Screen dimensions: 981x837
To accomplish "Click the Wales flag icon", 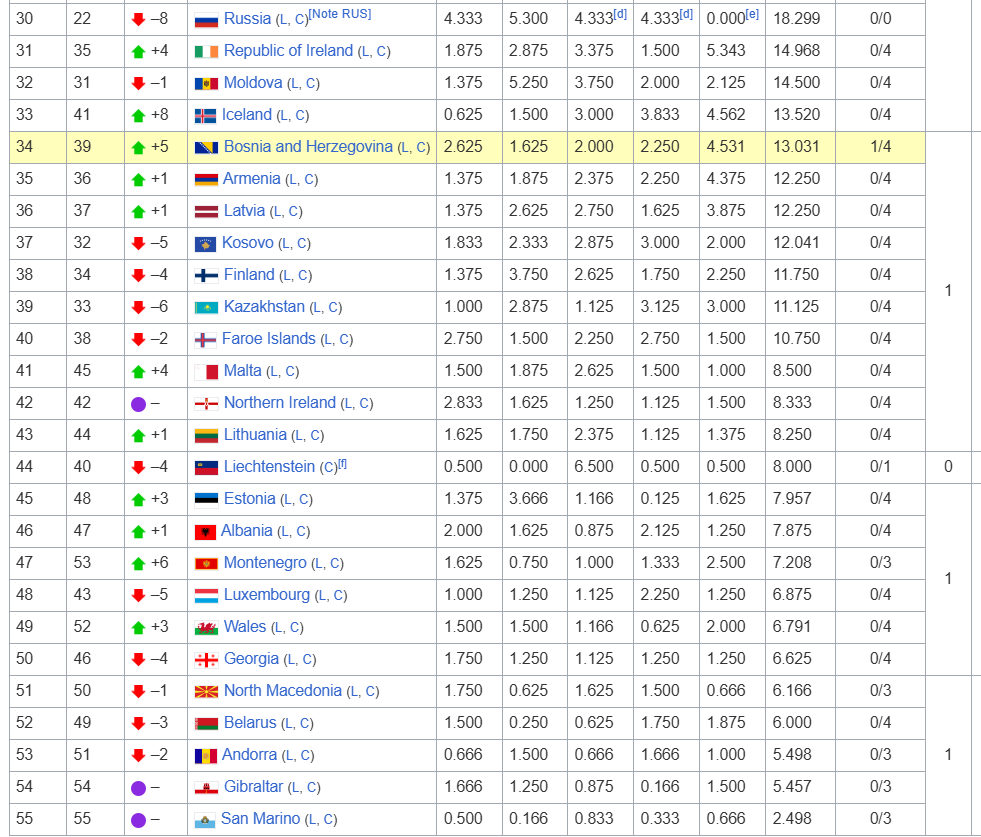I will coord(206,627).
